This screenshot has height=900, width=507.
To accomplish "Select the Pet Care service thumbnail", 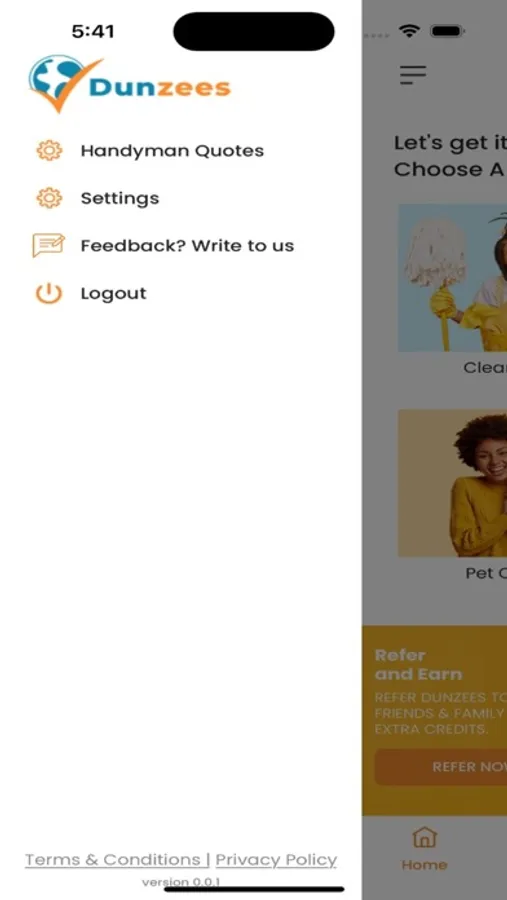I will (452, 483).
